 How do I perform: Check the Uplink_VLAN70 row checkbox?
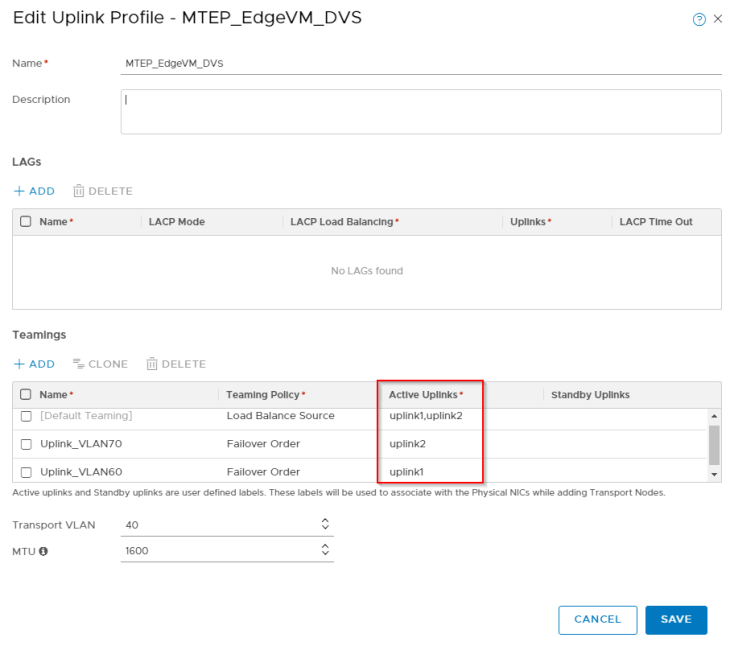pyautogui.click(x=26, y=443)
